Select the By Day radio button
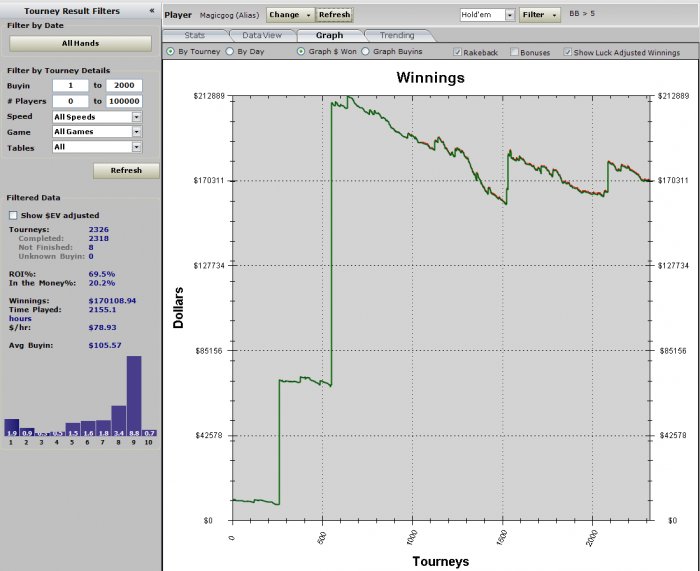 pyautogui.click(x=231, y=51)
